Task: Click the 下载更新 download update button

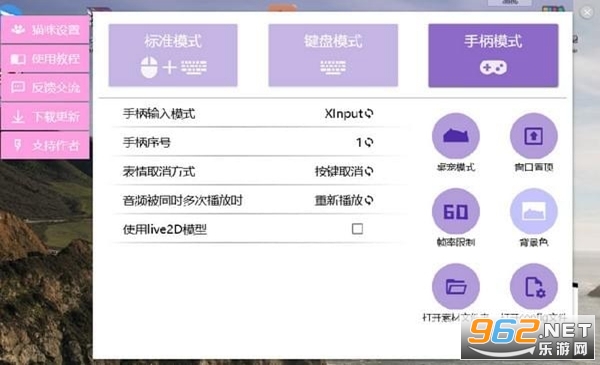Action: [x=45, y=116]
